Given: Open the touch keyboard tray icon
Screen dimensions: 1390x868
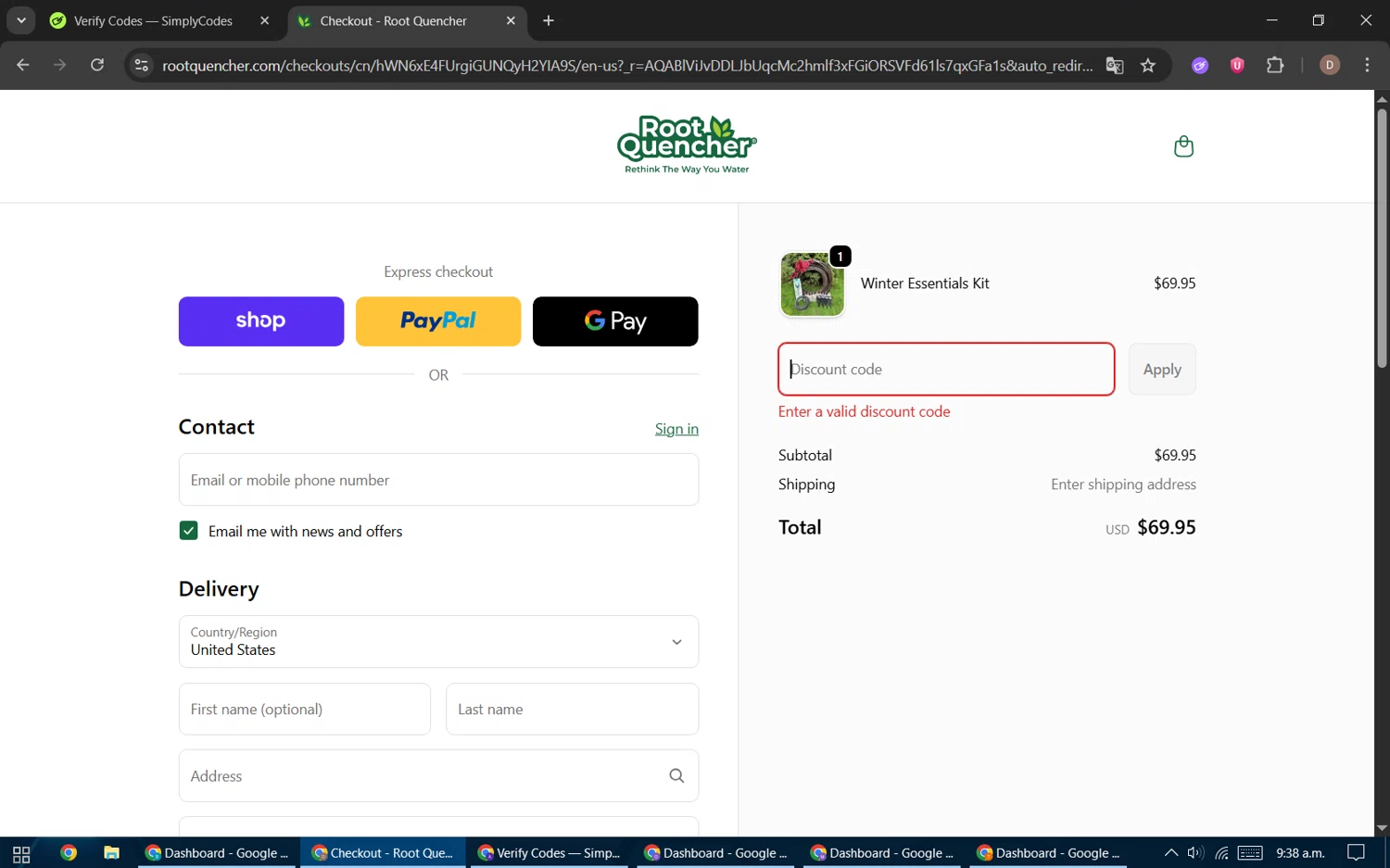Looking at the screenshot, I should tap(1250, 853).
